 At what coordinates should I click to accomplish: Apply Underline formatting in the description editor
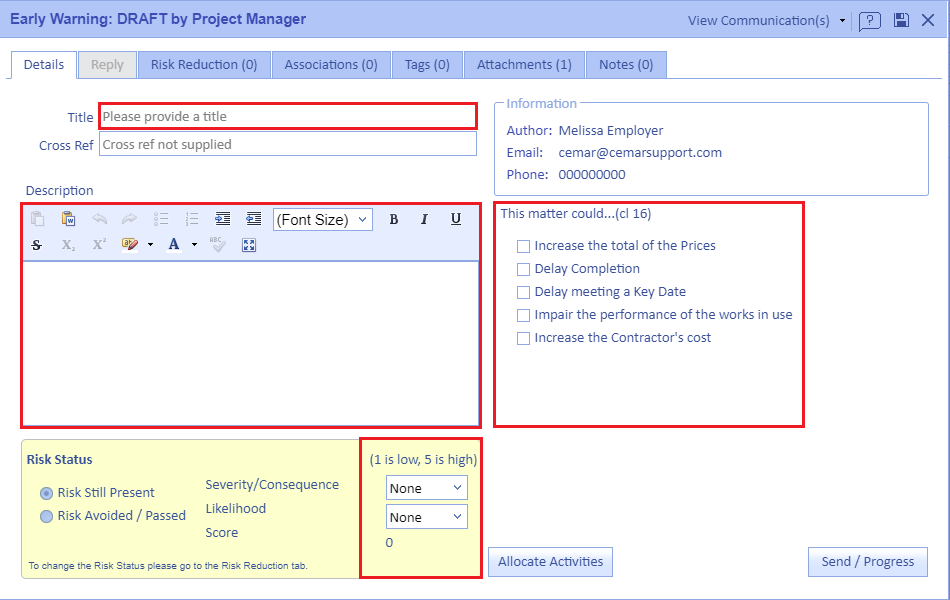pos(456,219)
